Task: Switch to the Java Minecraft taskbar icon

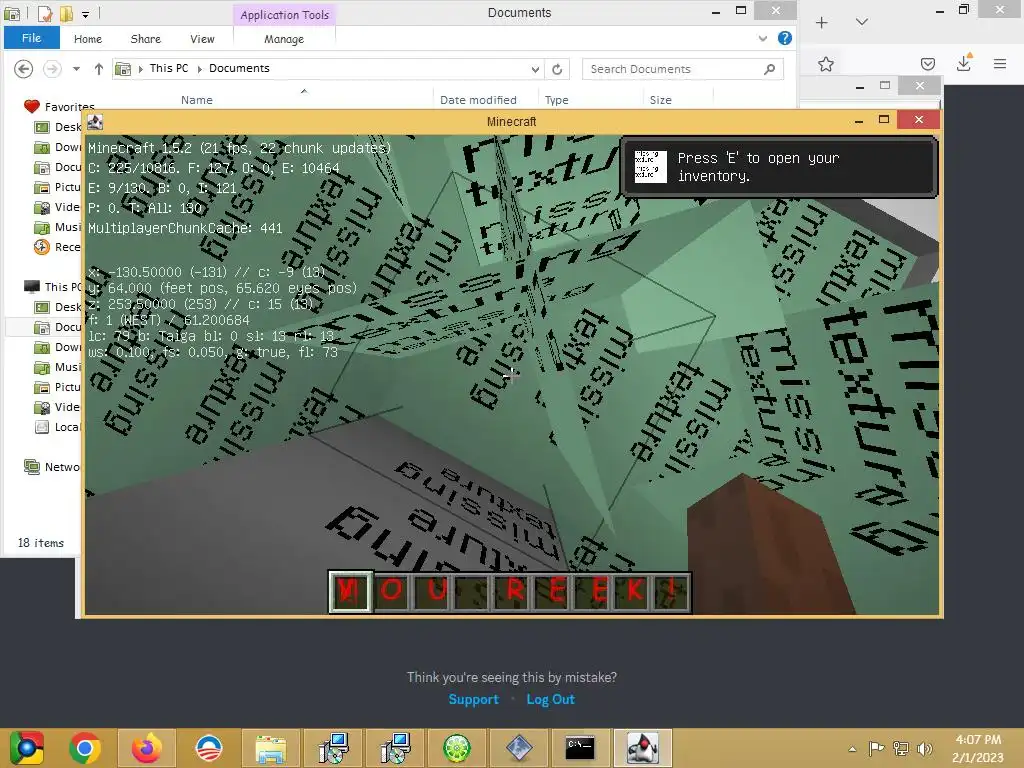Action: 642,748
